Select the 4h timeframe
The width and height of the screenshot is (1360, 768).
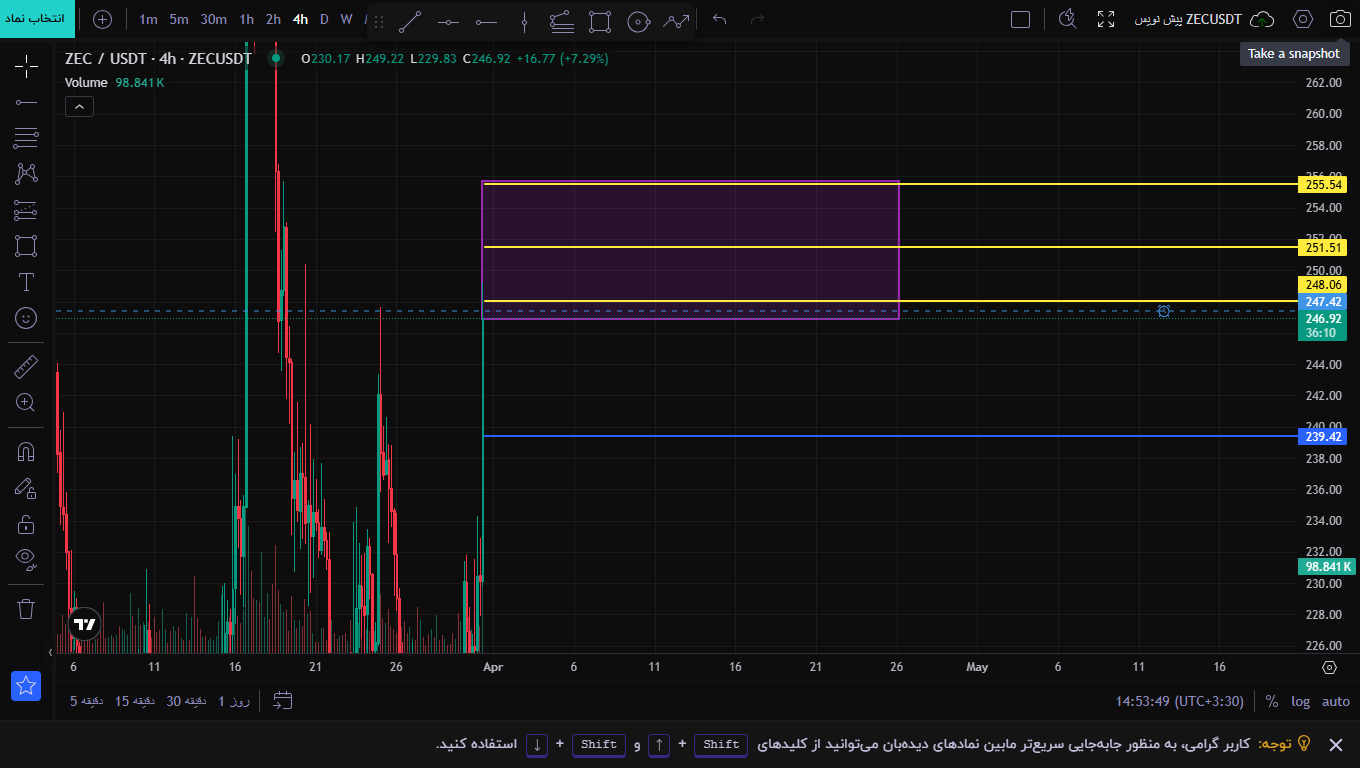[x=300, y=19]
